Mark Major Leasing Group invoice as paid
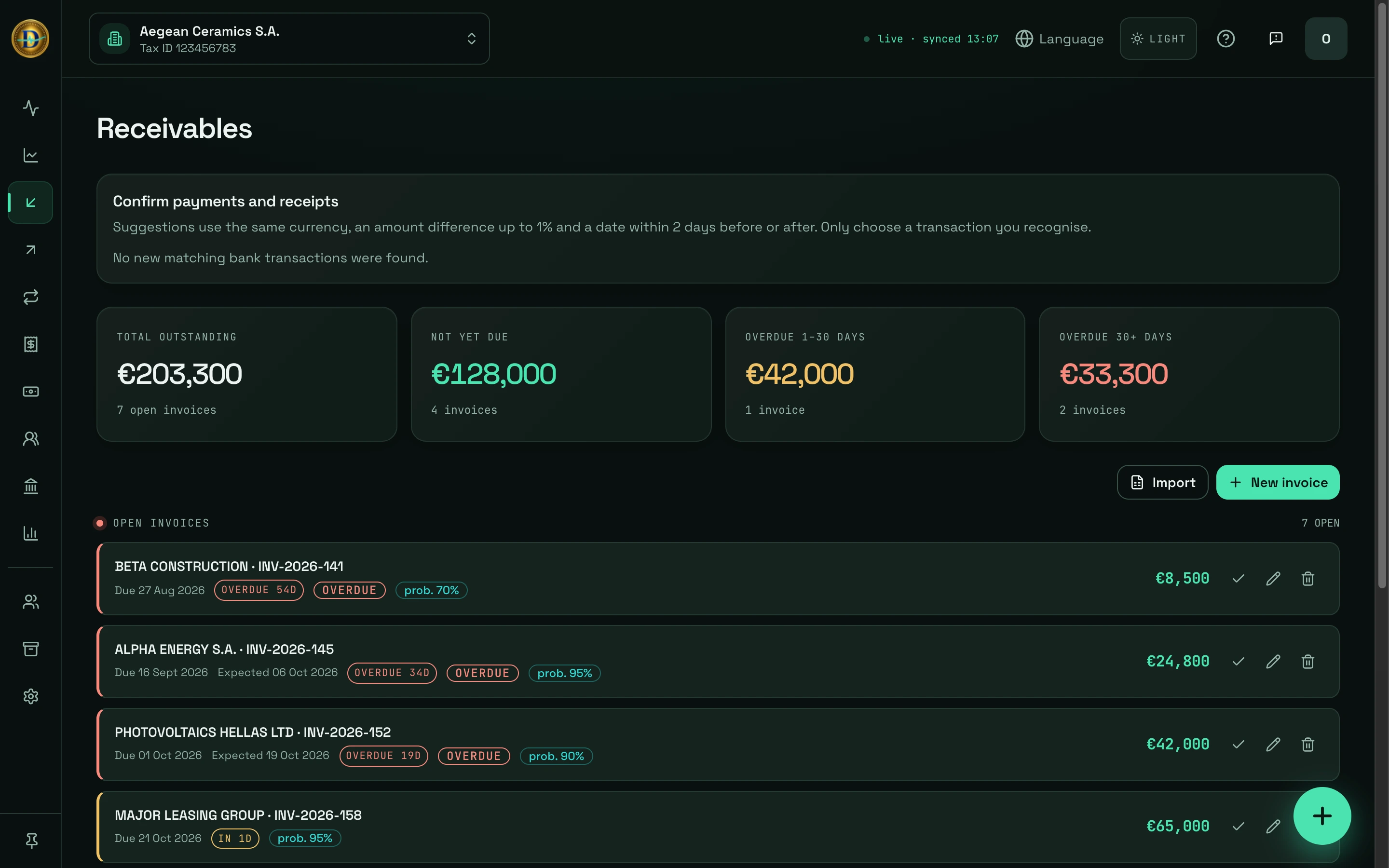Viewport: 1389px width, 868px height. coord(1238,826)
